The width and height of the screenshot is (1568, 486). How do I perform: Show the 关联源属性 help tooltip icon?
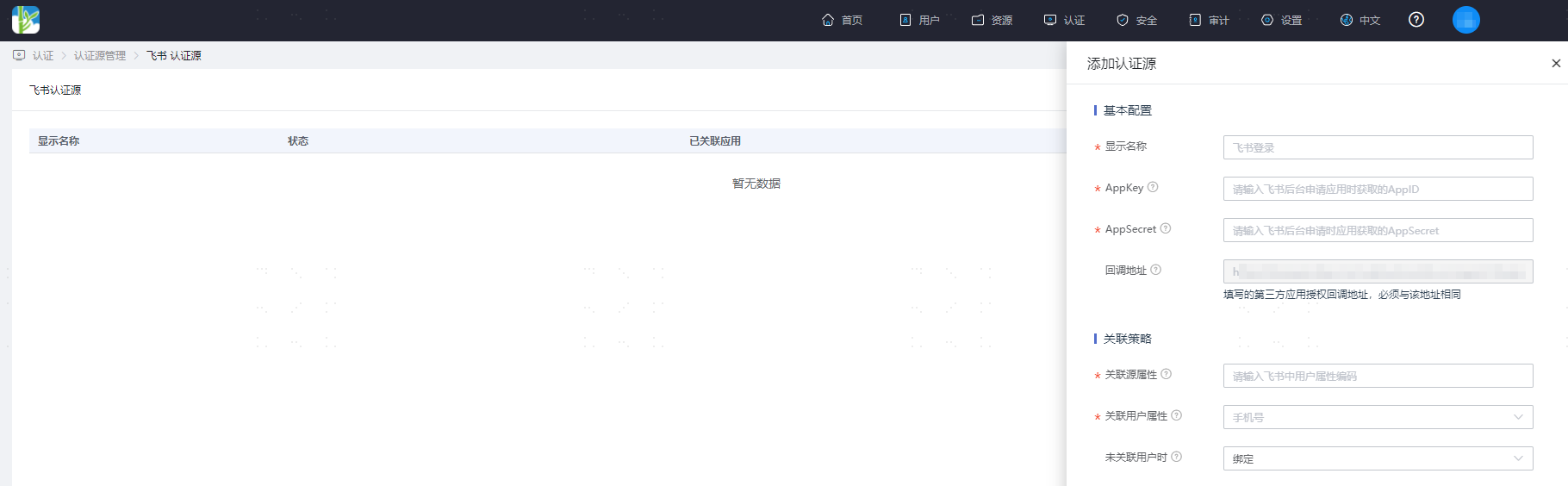click(x=1167, y=374)
